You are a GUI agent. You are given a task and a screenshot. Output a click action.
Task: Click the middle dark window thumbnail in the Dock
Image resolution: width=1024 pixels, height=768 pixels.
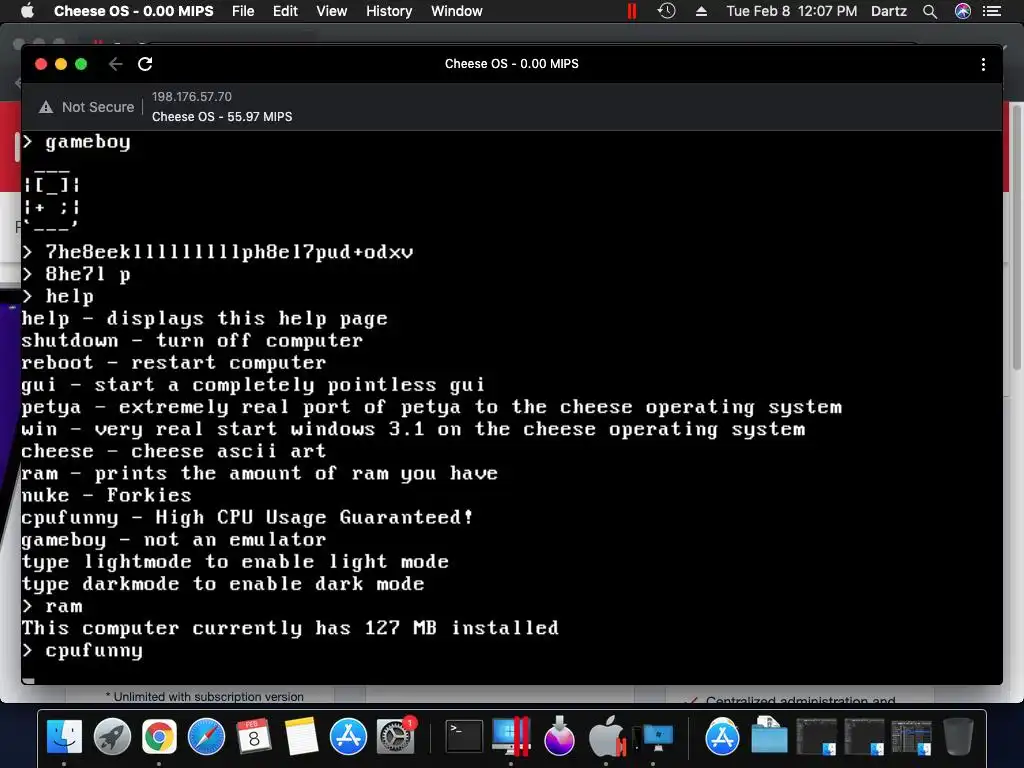pos(864,737)
